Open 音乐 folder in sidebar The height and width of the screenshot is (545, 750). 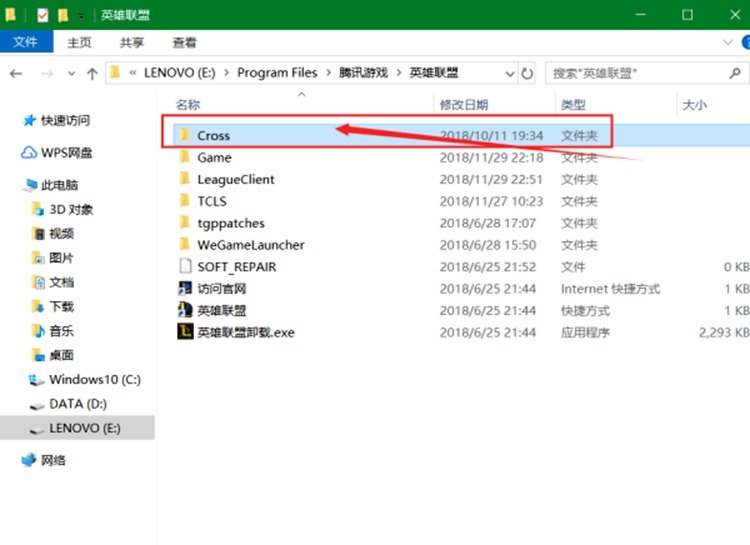61,331
